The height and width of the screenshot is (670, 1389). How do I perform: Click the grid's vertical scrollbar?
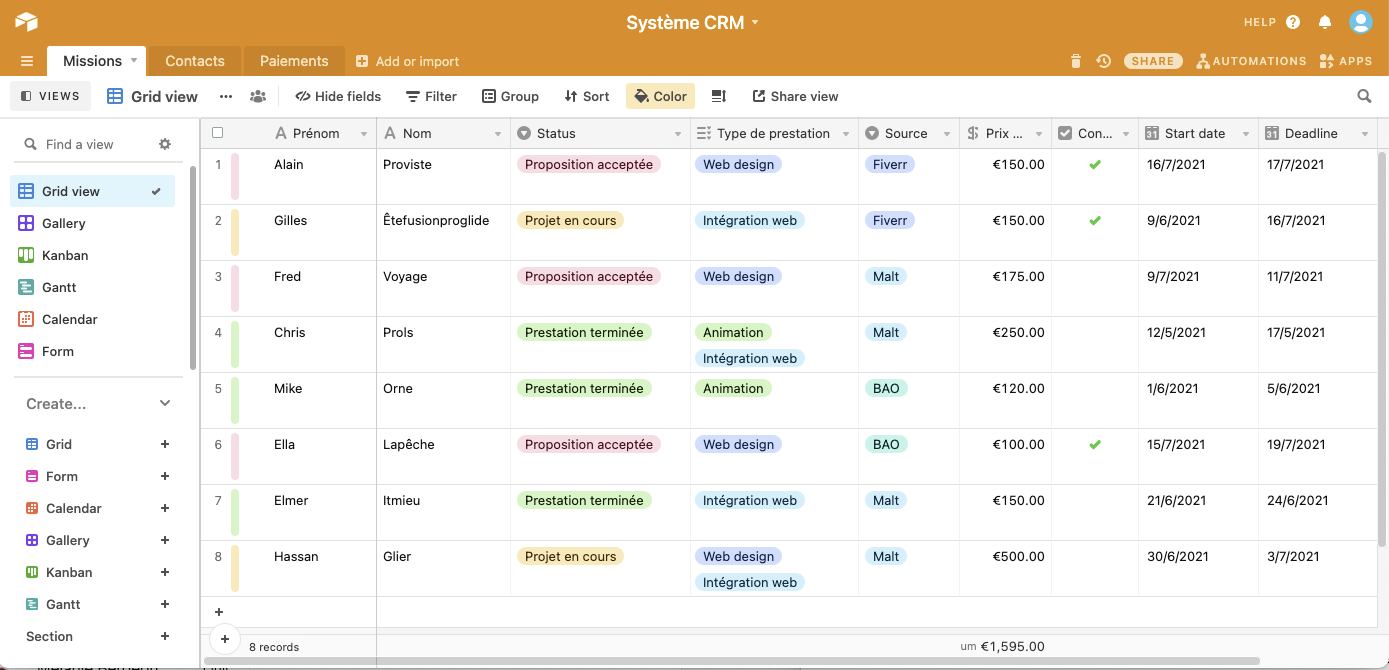[x=1383, y=349]
